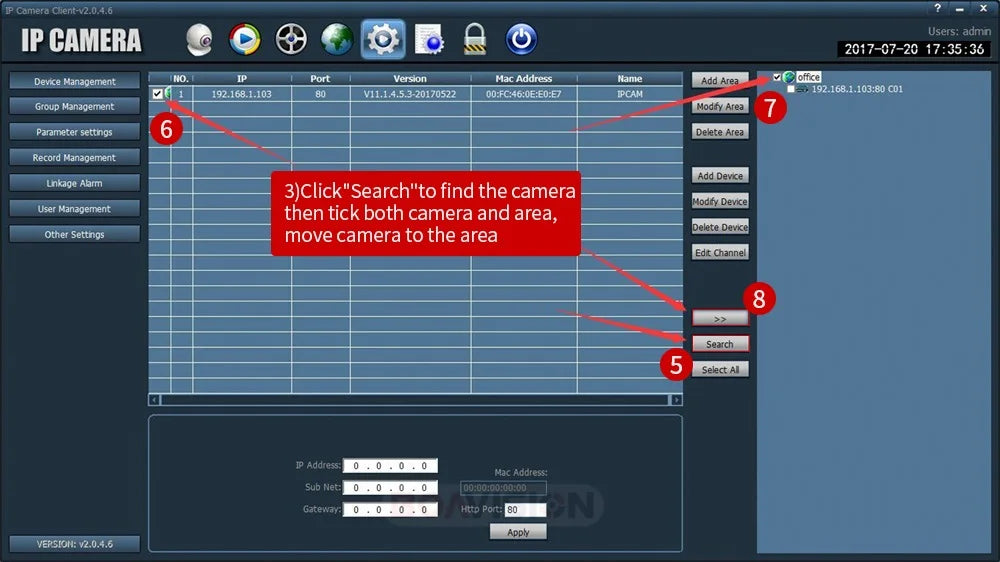Click the Http Port field
This screenshot has height=562, width=1000.
526,509
